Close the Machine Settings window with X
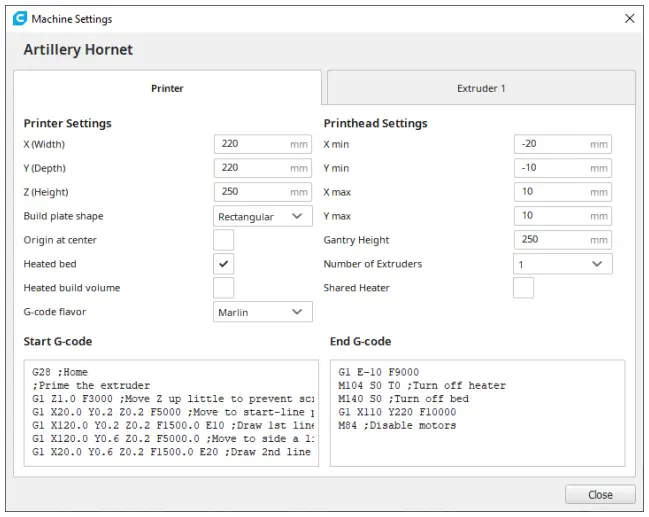This screenshot has height=517, width=649. 630,19
